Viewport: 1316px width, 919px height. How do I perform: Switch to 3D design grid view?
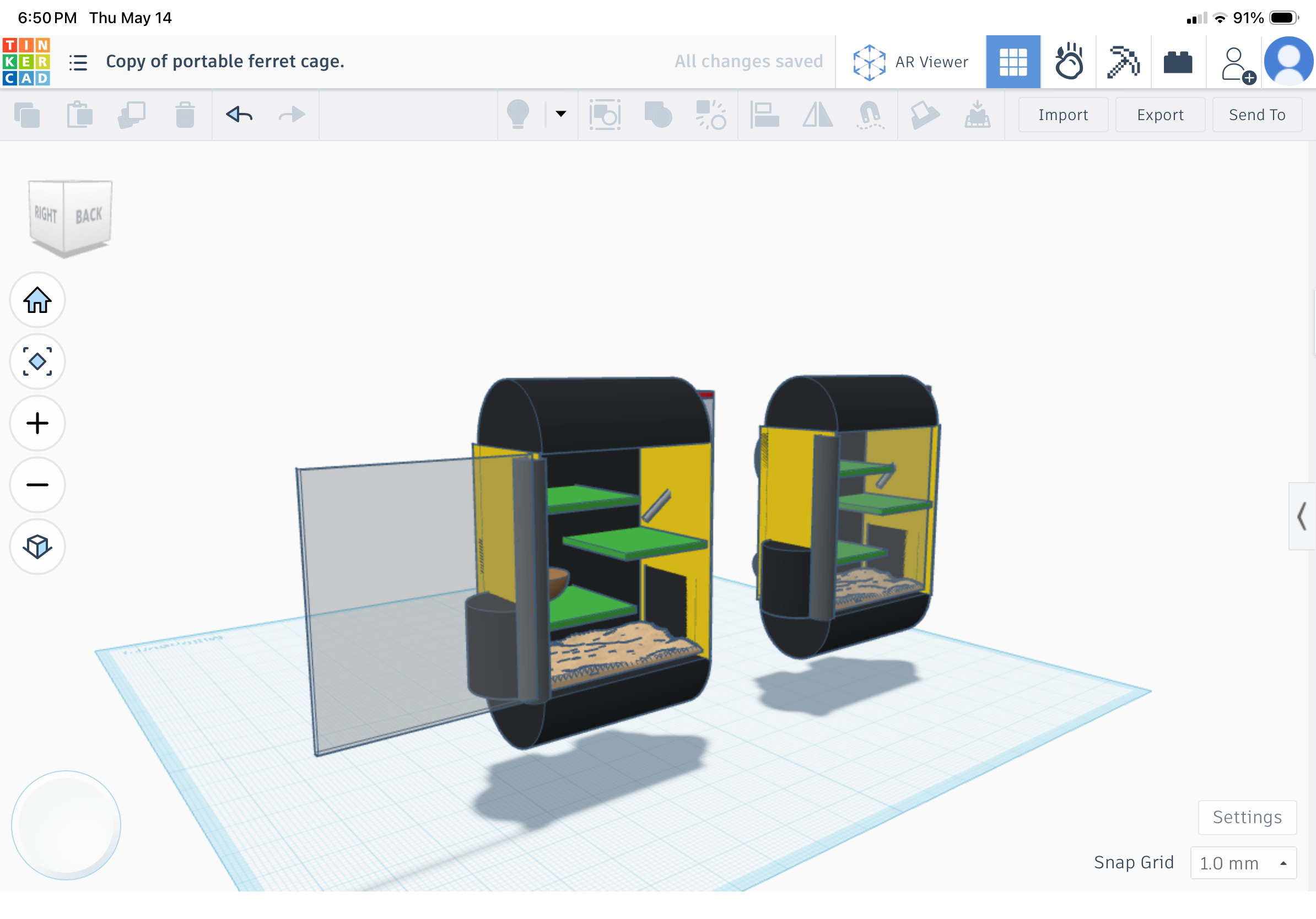[1013, 62]
